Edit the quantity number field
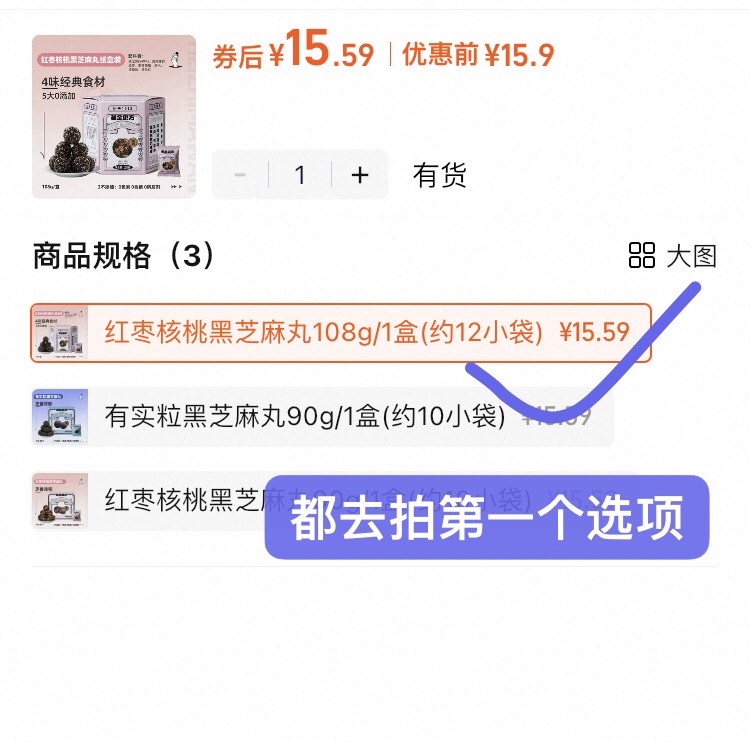 point(300,175)
